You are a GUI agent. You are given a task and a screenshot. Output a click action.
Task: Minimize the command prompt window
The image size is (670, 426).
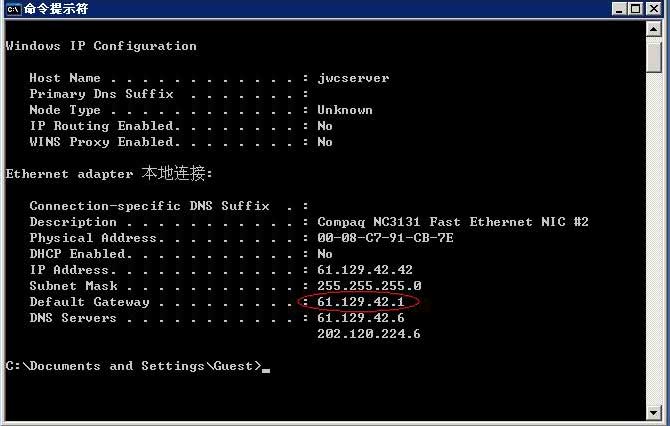(x=621, y=9)
